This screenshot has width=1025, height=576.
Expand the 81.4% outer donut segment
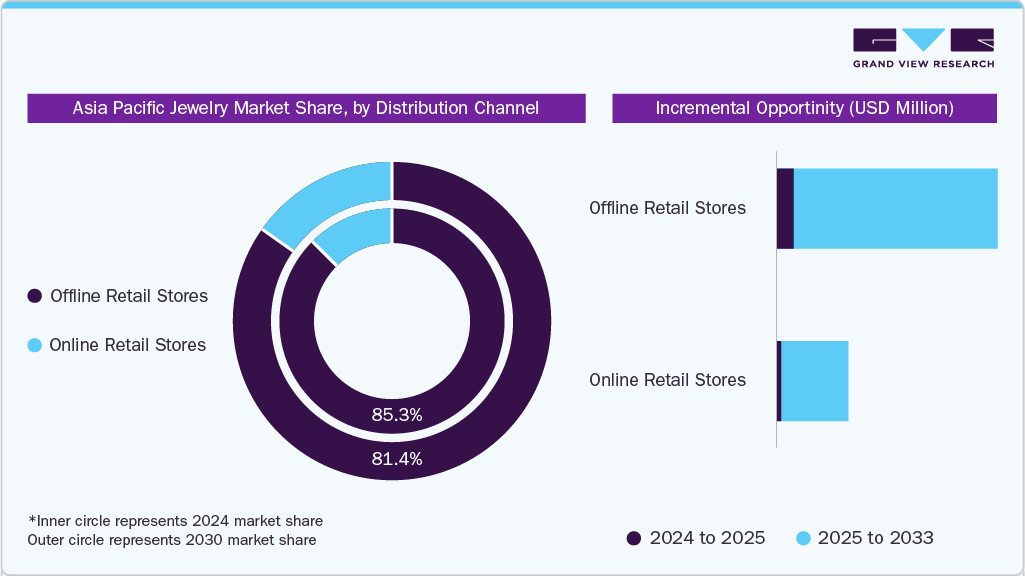(396, 458)
